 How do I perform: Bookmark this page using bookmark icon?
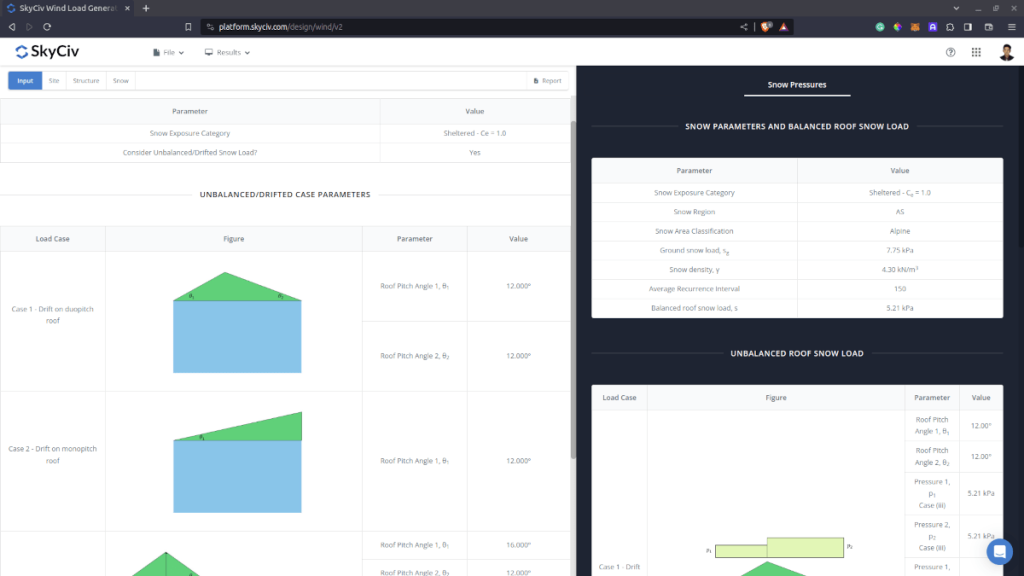click(x=188, y=27)
